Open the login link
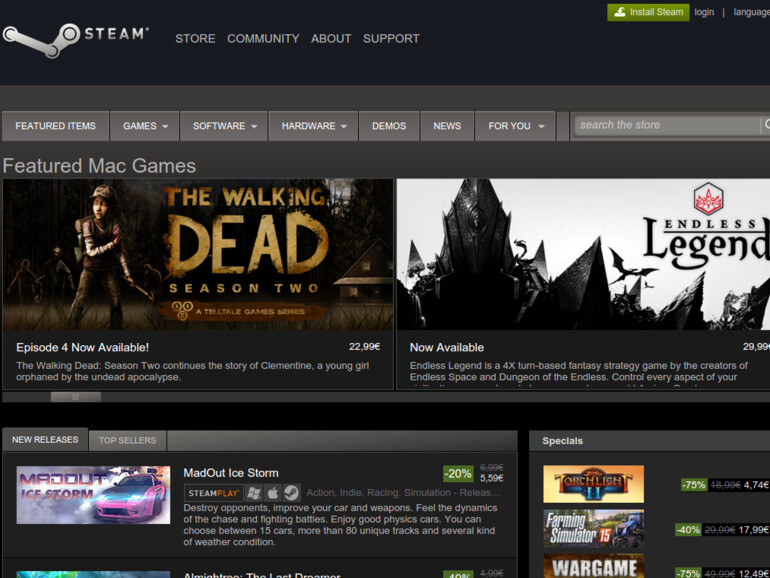This screenshot has height=578, width=770. (704, 12)
